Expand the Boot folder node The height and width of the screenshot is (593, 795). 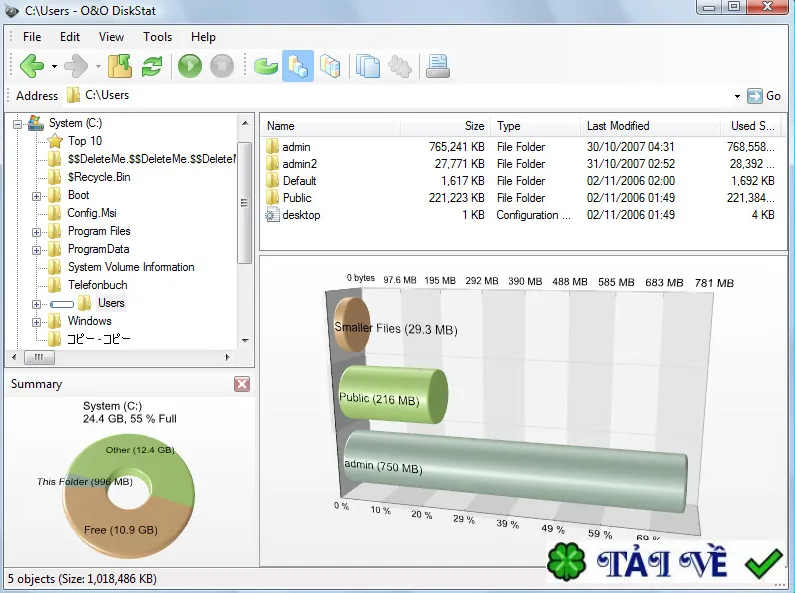point(37,196)
